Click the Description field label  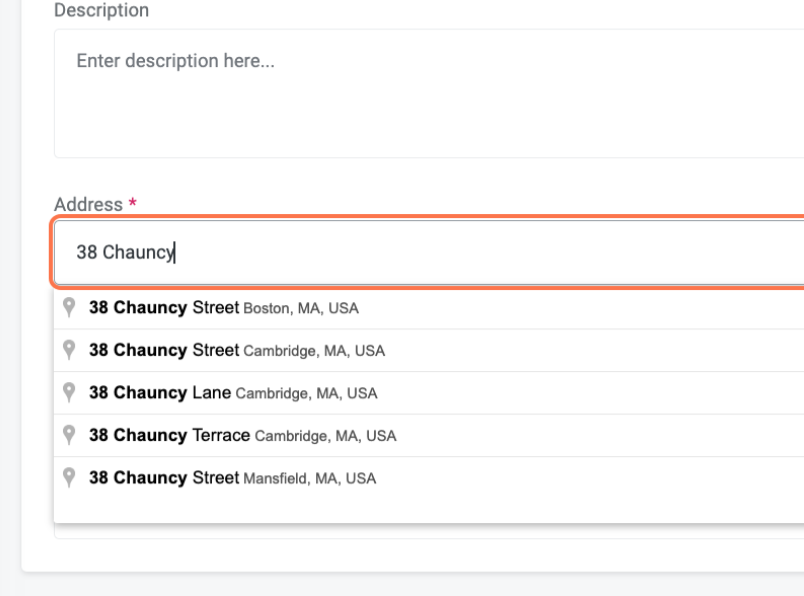coord(101,11)
